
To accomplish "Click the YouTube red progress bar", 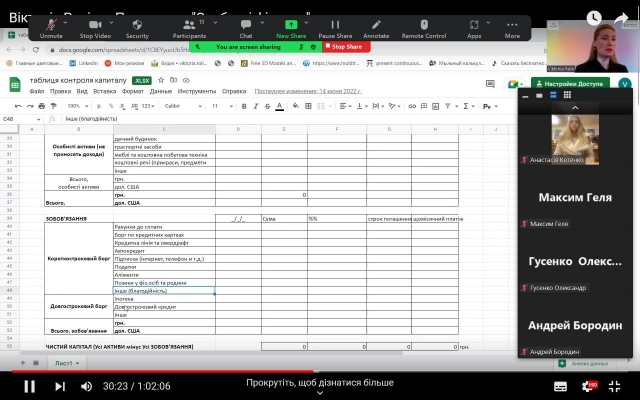I will click(162, 371).
